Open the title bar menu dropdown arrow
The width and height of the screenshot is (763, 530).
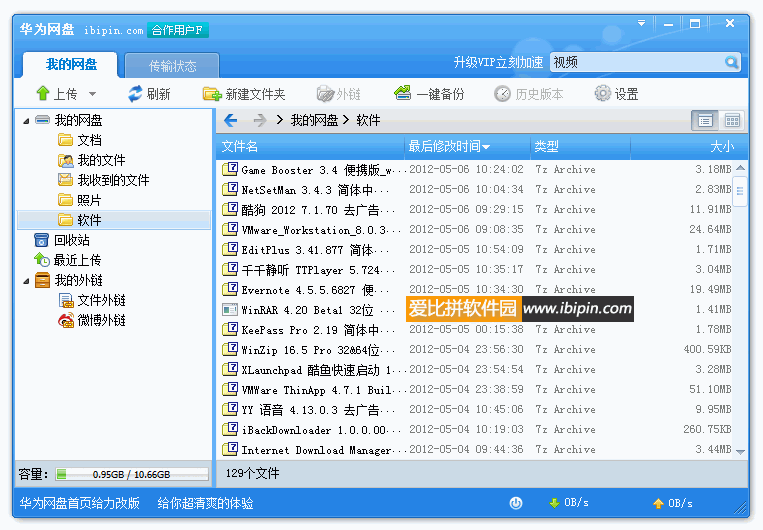click(x=641, y=23)
